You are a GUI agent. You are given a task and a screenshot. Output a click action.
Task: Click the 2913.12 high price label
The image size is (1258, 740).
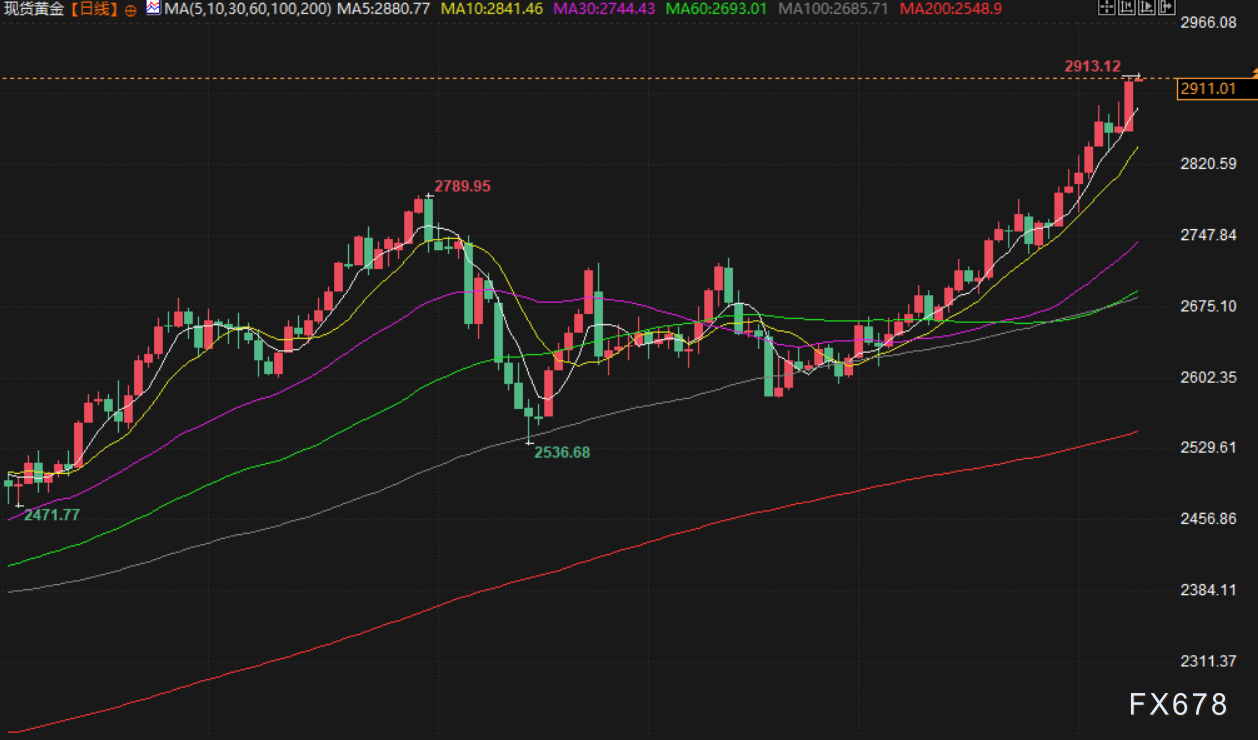(1091, 66)
